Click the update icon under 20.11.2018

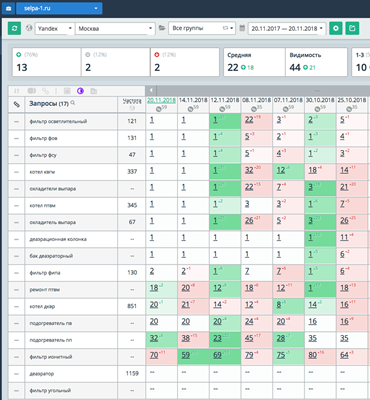158,108
